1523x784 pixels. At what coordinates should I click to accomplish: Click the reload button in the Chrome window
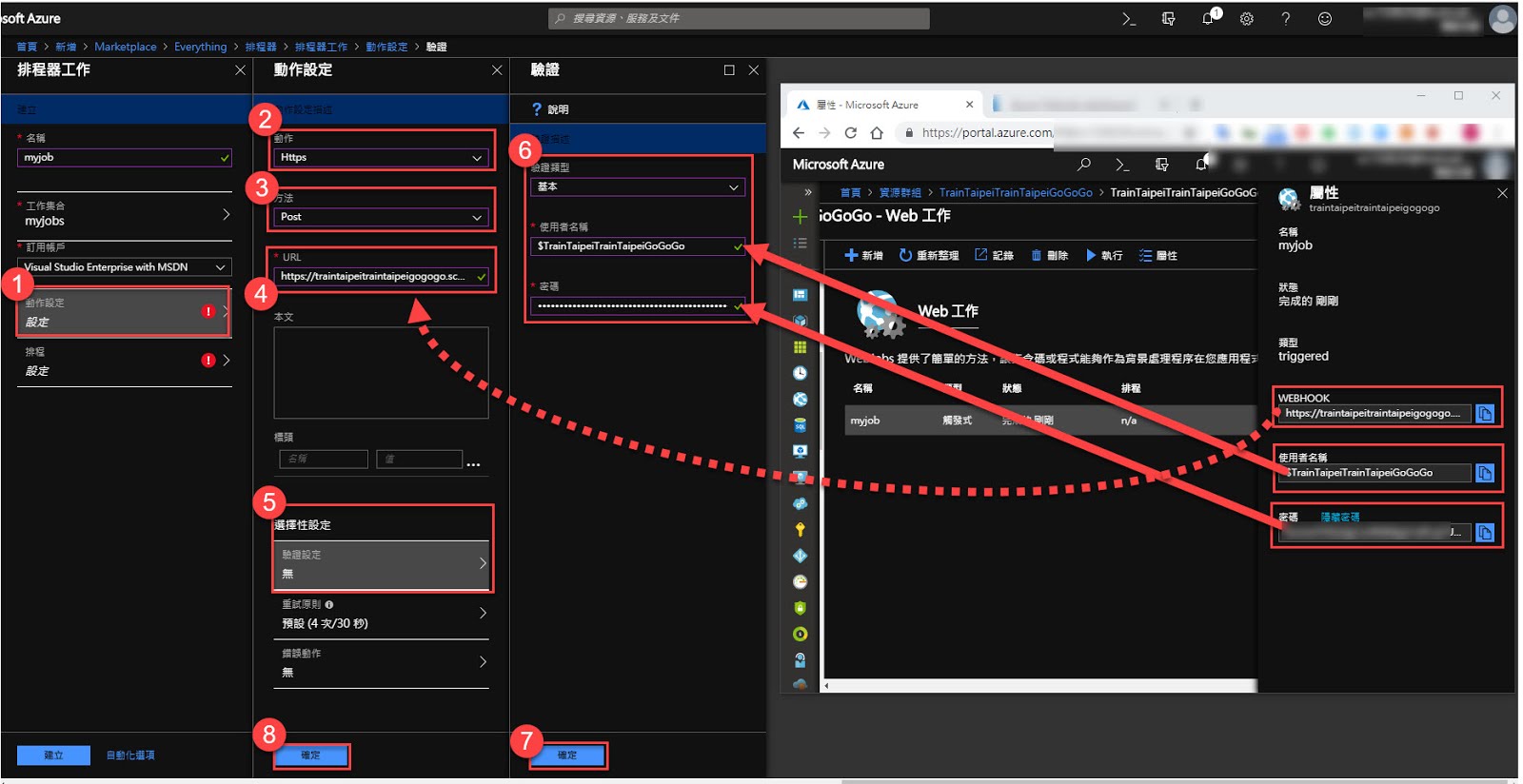coord(850,132)
